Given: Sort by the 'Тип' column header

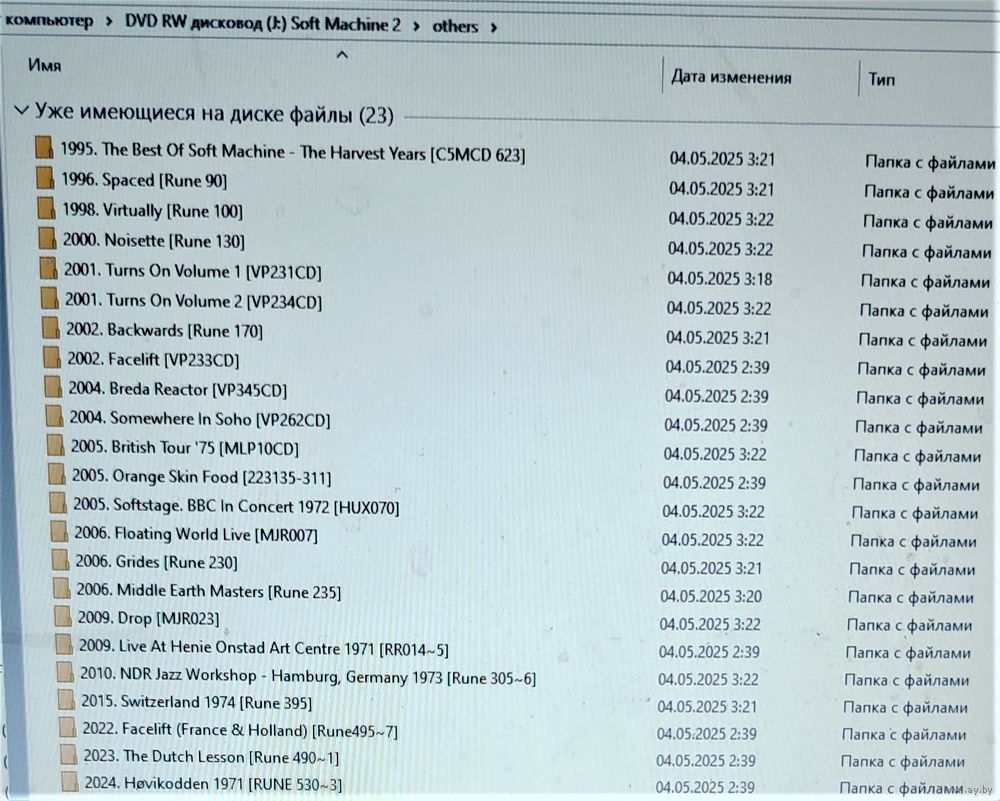Looking at the screenshot, I should point(881,80).
